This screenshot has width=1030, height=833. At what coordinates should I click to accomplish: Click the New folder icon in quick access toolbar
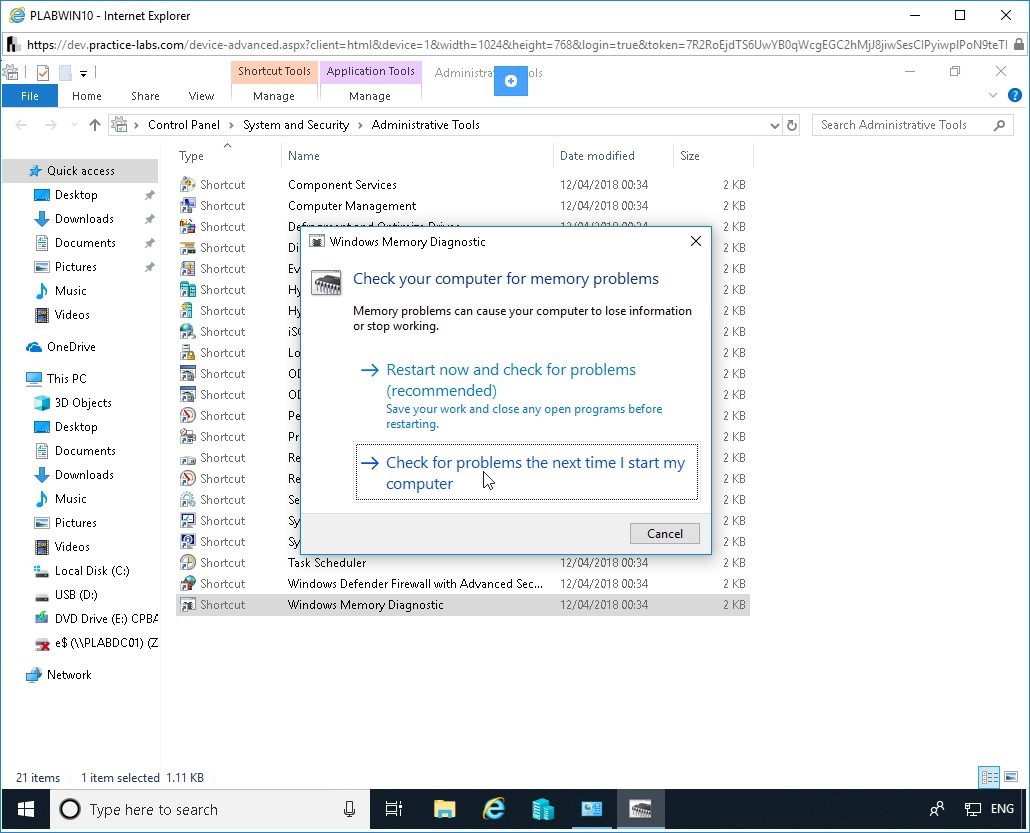tap(65, 73)
